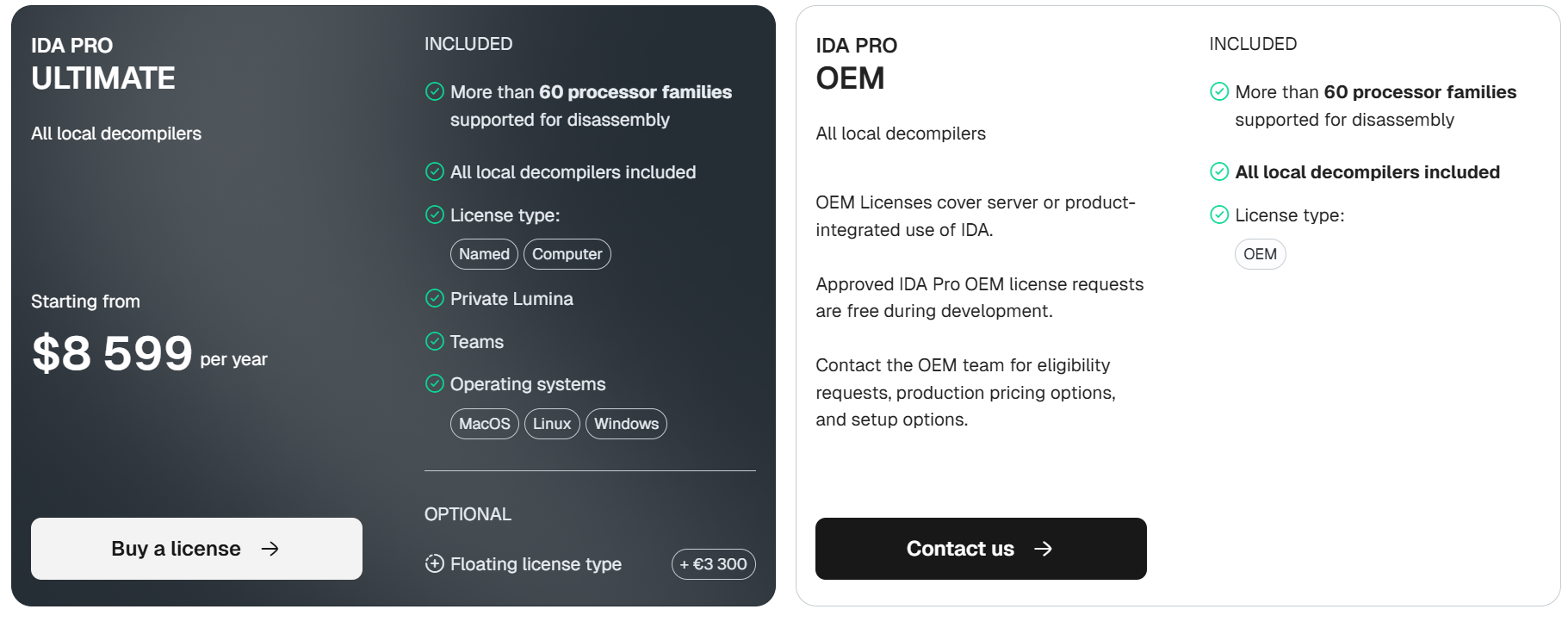Click the Ultimate 60 processor families checkmark

(435, 91)
